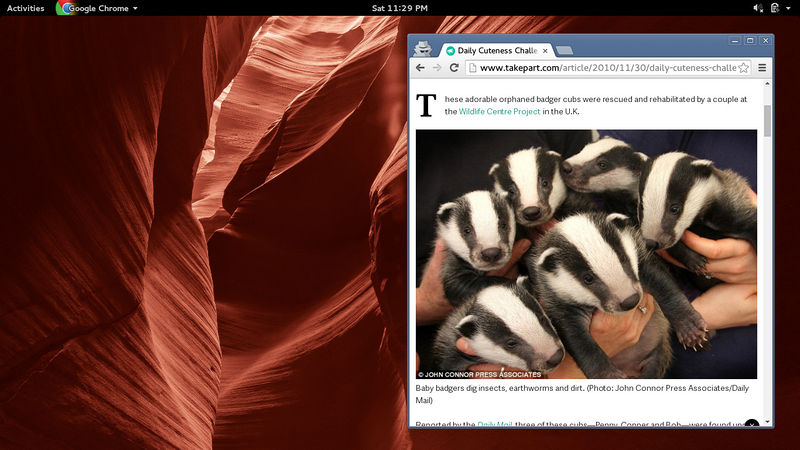Viewport: 800px width, 450px height.
Task: Close the Daily Cuteness Challenge tab
Action: tap(545, 50)
